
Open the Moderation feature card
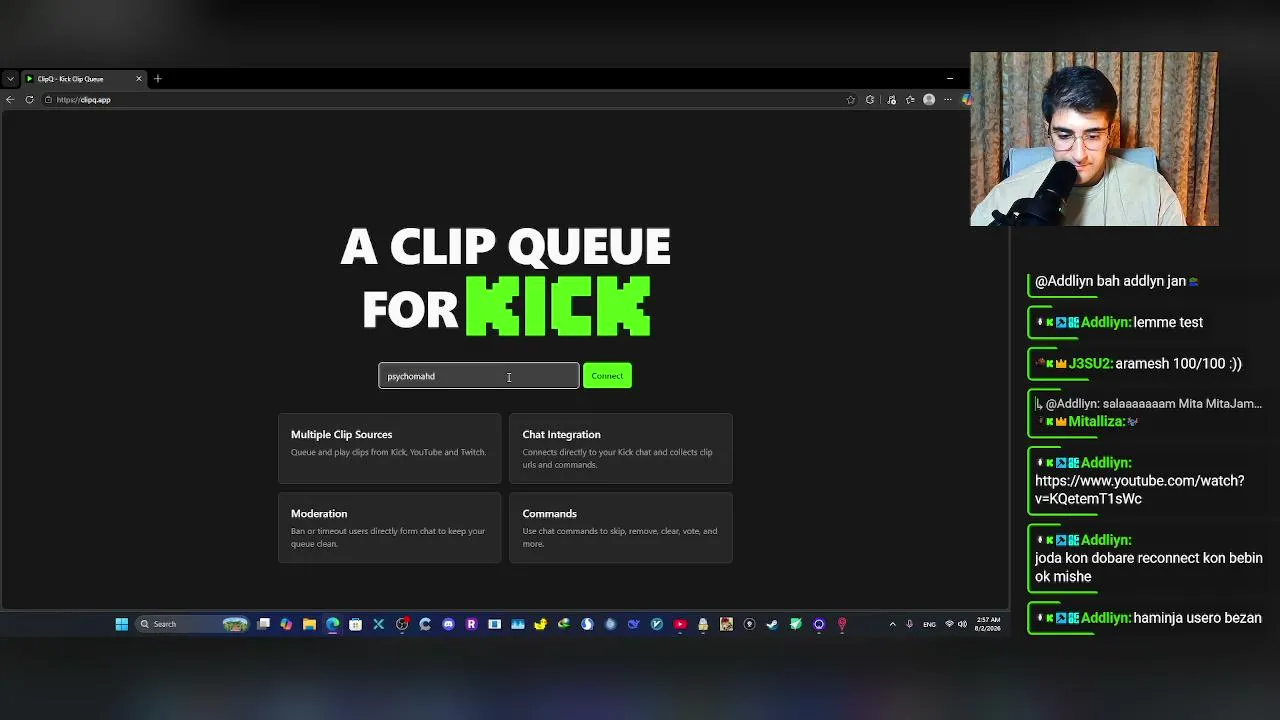(389, 528)
